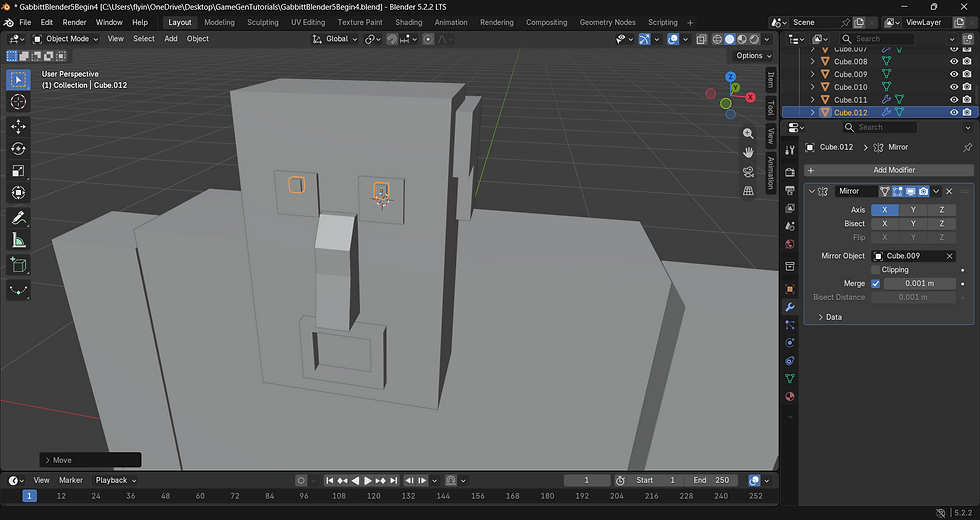This screenshot has height=520, width=980.
Task: Disable Cube.010 render camera icon
Action: pos(967,87)
